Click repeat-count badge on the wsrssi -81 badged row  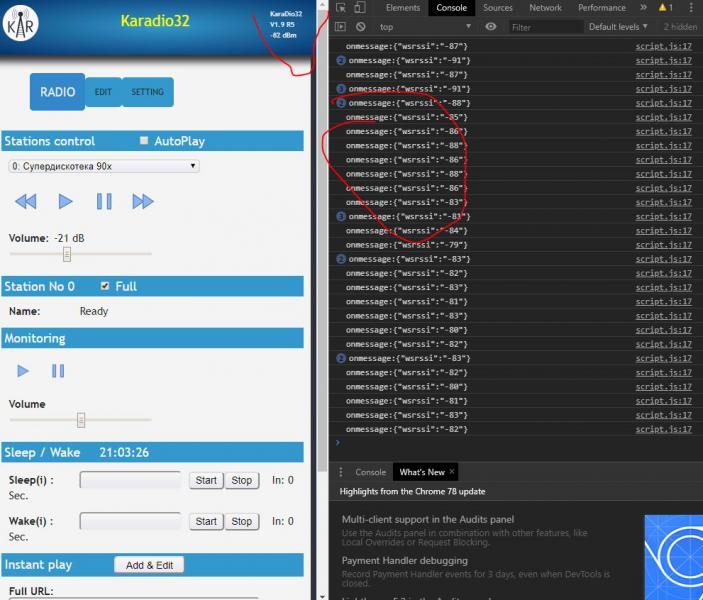click(341, 217)
